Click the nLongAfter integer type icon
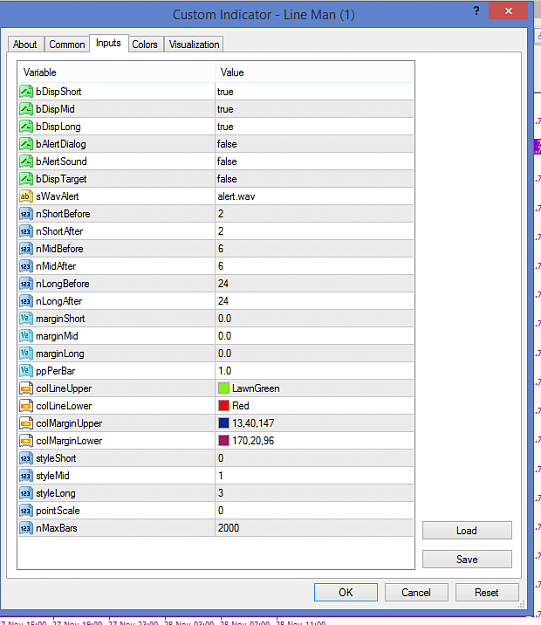Image resolution: width=541 pixels, height=625 pixels. 26,301
